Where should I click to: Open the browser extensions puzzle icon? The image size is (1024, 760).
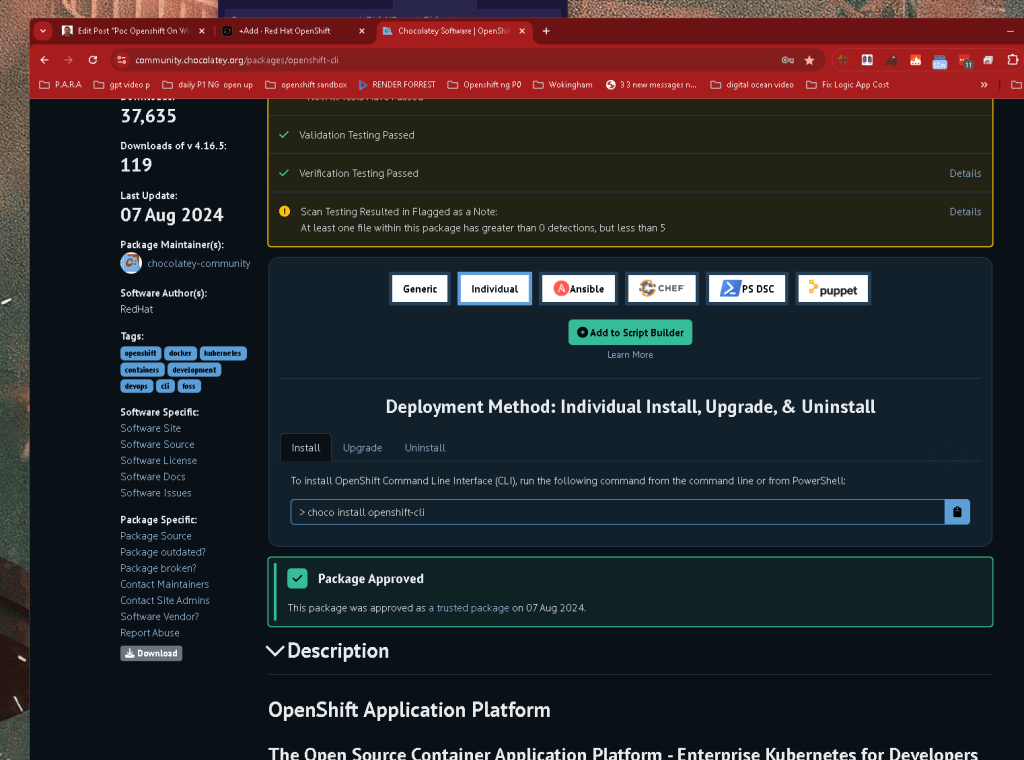pyautogui.click(x=1012, y=60)
